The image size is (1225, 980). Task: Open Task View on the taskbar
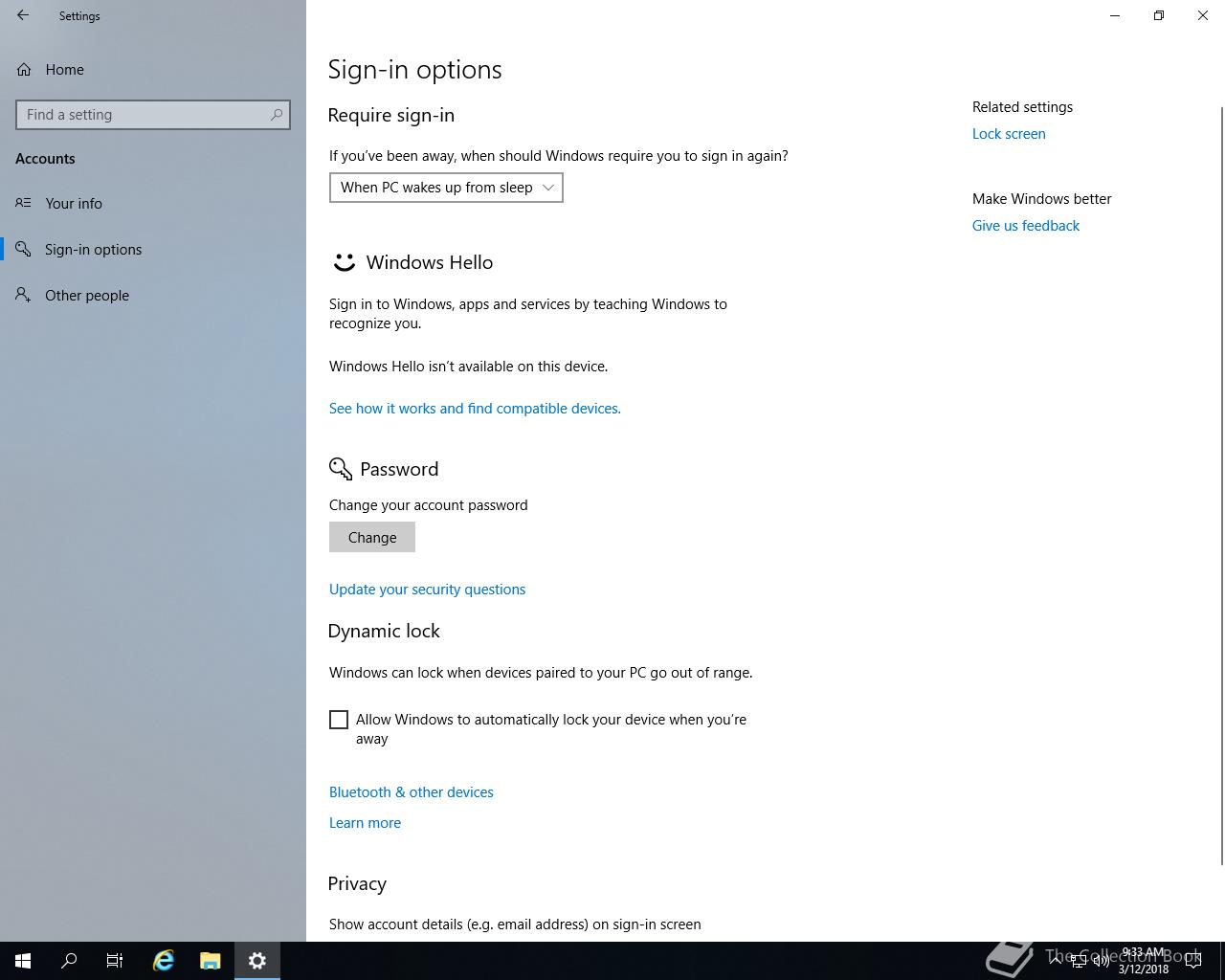115,961
